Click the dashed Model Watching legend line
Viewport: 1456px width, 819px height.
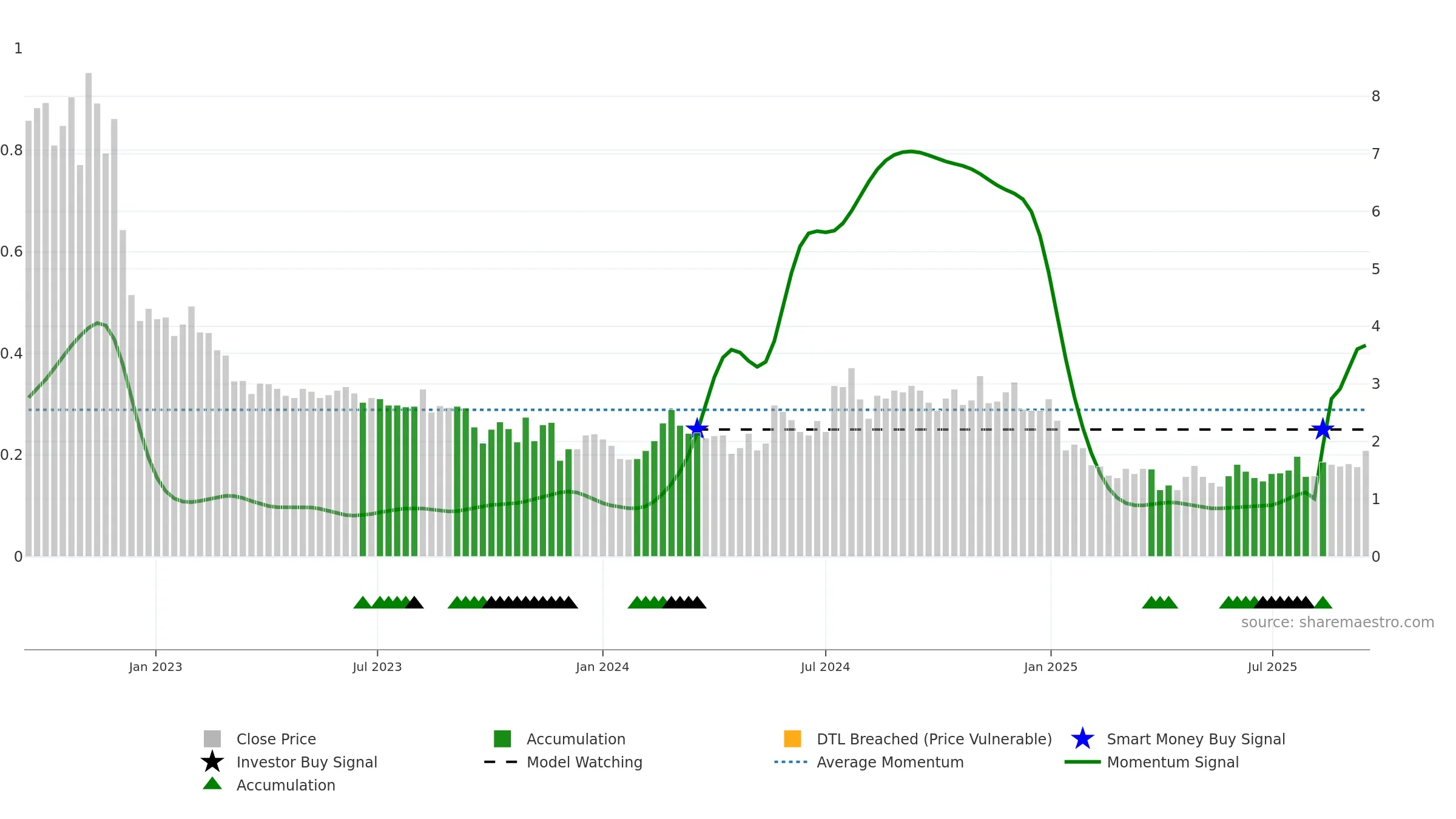click(x=501, y=762)
